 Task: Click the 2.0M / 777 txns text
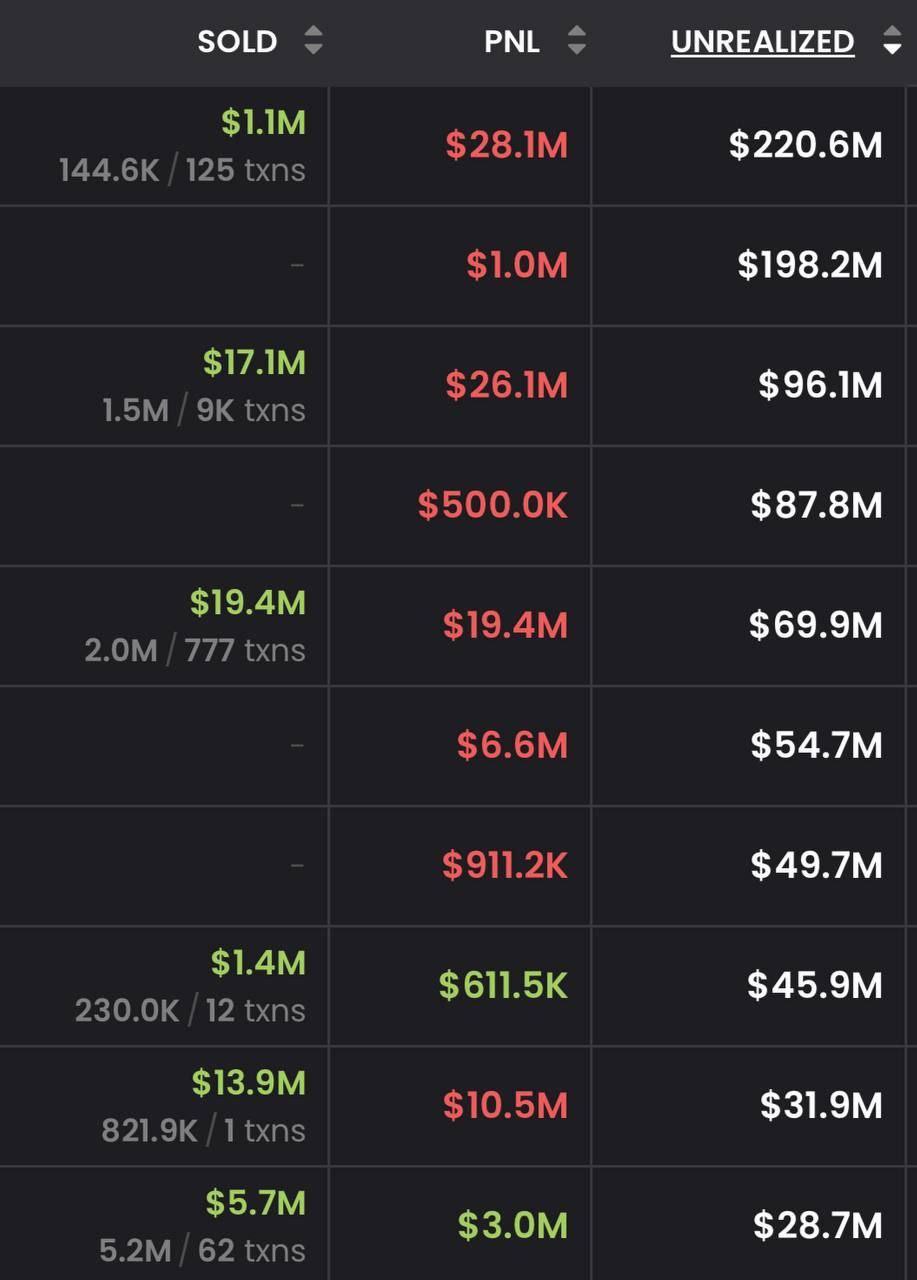coord(194,650)
